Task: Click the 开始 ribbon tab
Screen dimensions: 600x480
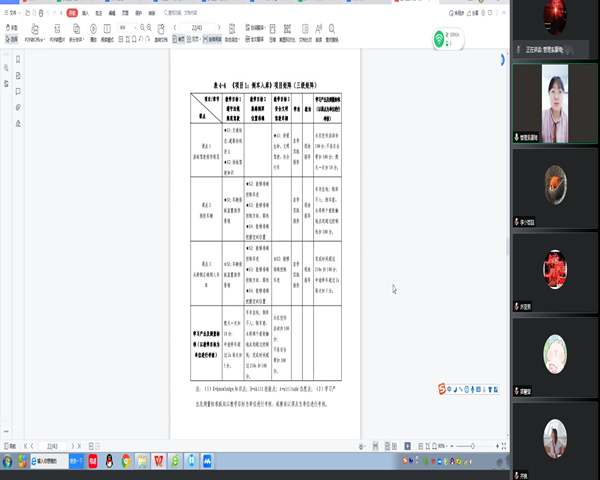Action: 73,15
